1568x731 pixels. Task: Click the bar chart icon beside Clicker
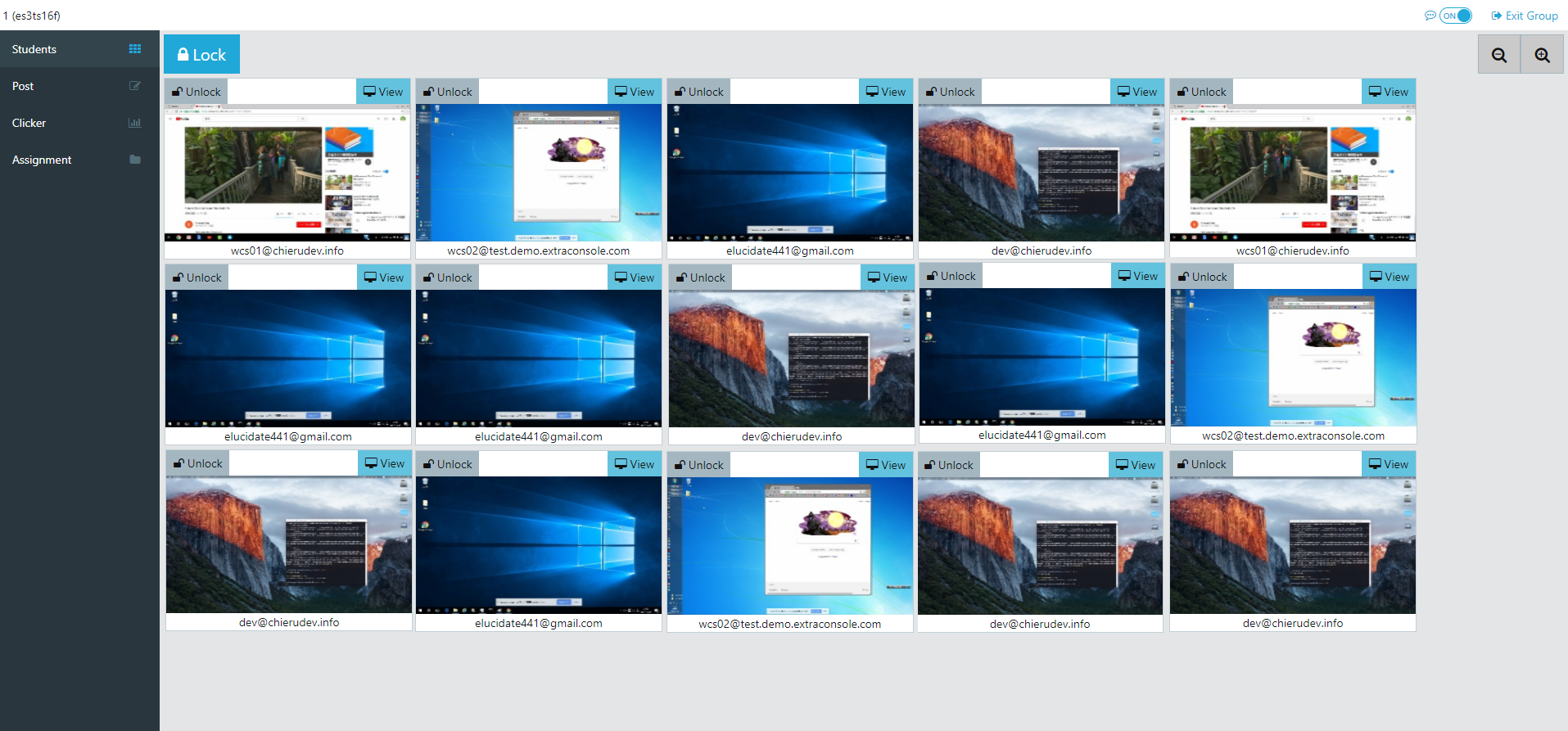tap(135, 123)
